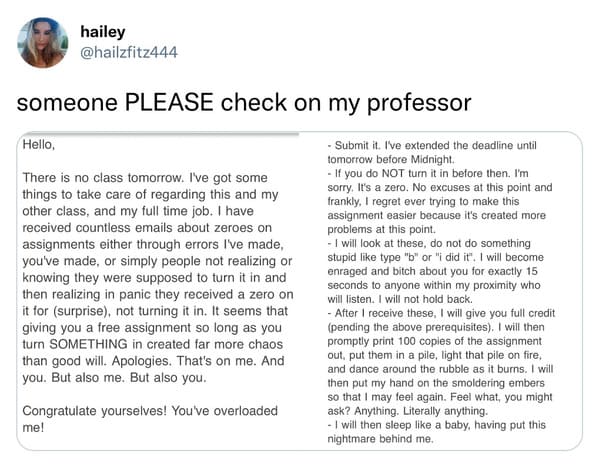This screenshot has height=467, width=599.
Task: Click the capitalized word SOMETHING in the email
Action: tap(88, 344)
